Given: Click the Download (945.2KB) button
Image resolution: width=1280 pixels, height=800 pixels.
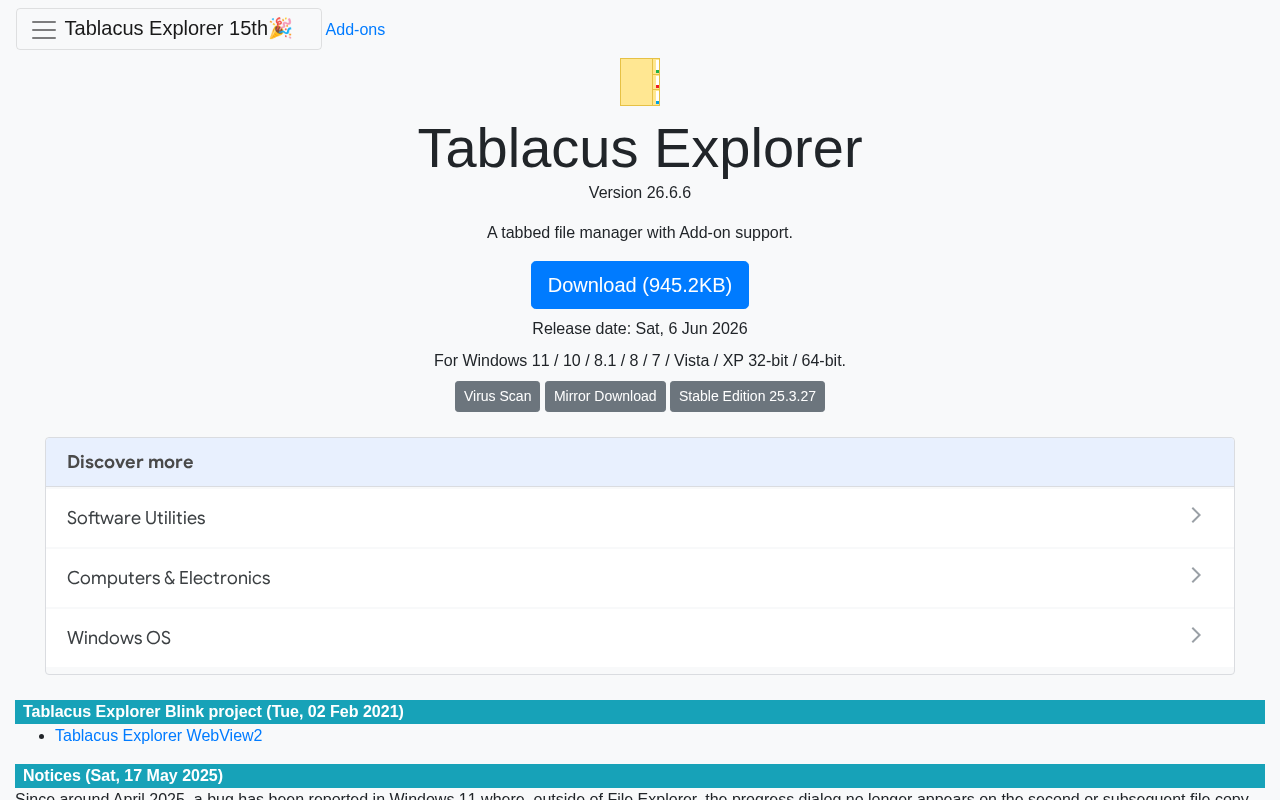Looking at the screenshot, I should [640, 285].
